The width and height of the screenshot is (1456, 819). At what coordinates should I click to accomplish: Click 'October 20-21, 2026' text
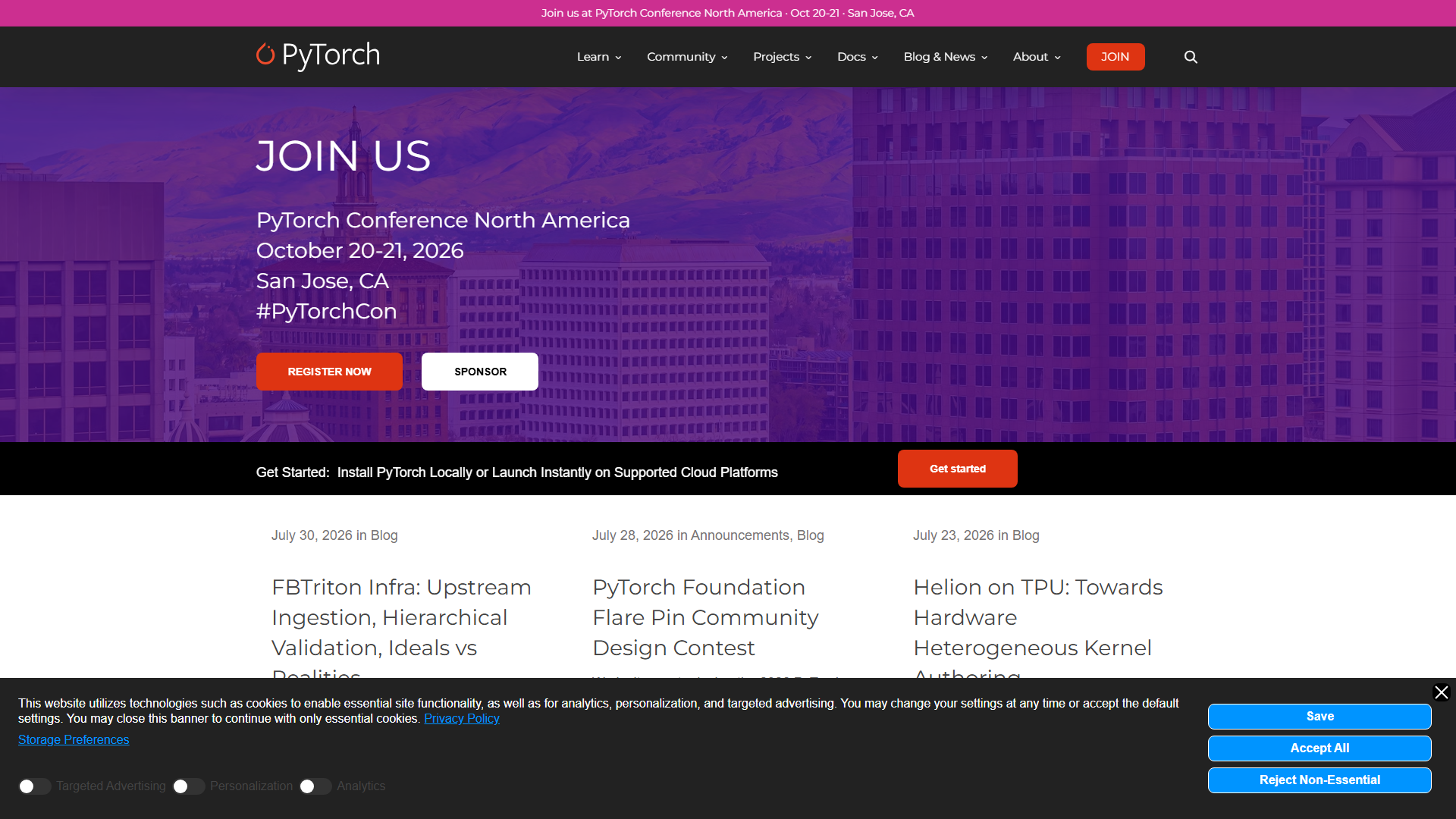pyautogui.click(x=359, y=250)
